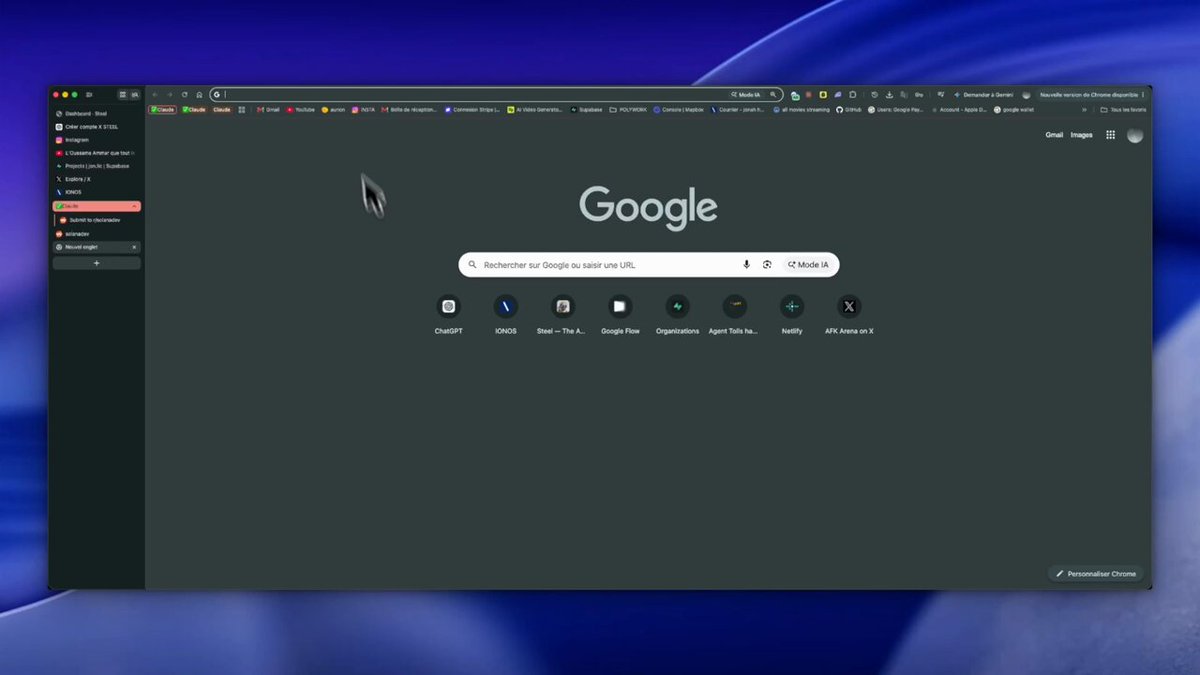Click the magnifier icon in Google search box
Screen dimensions: 1200x675
[x=473, y=265]
